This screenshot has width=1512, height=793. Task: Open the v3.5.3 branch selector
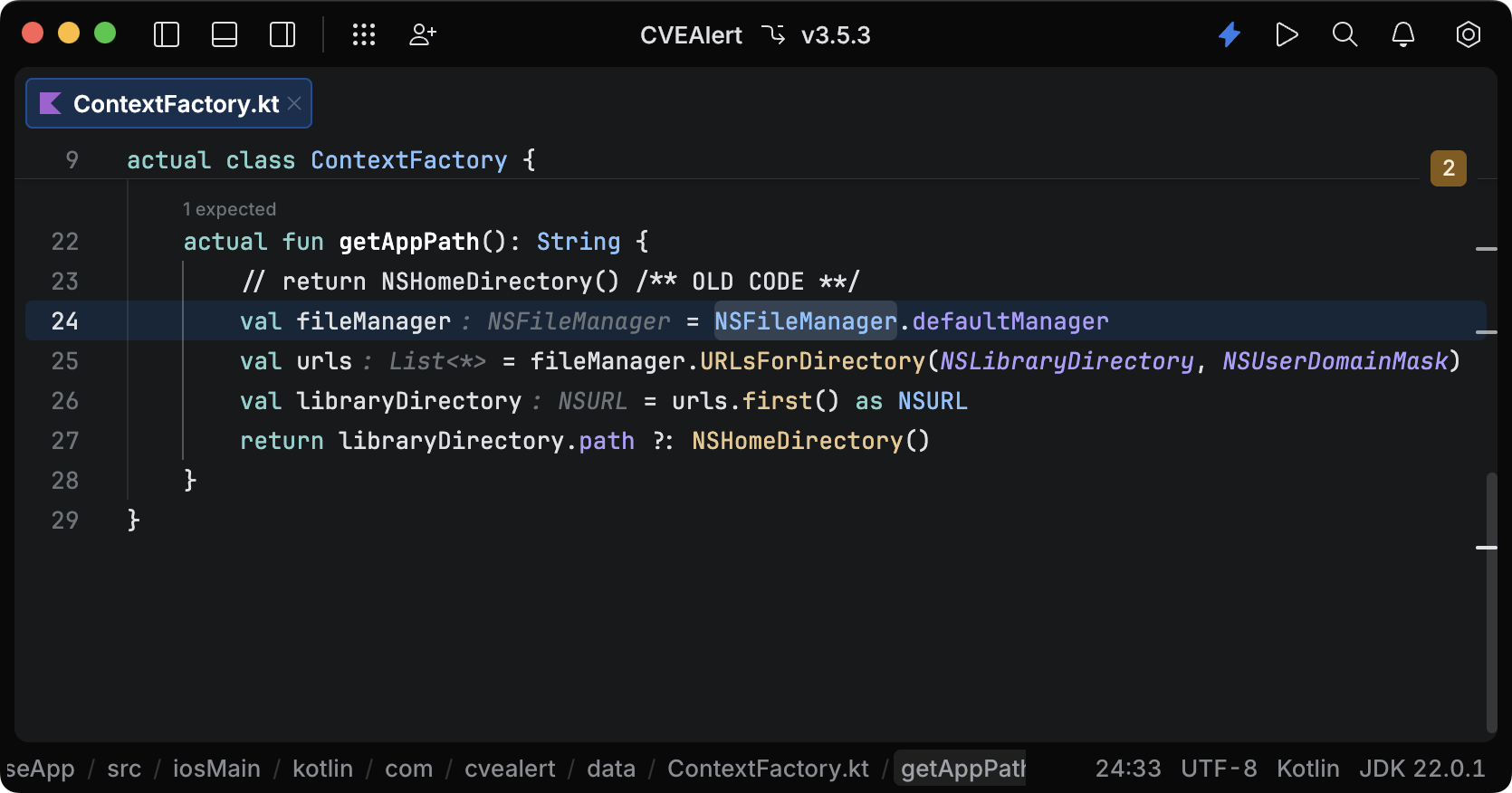click(x=836, y=35)
